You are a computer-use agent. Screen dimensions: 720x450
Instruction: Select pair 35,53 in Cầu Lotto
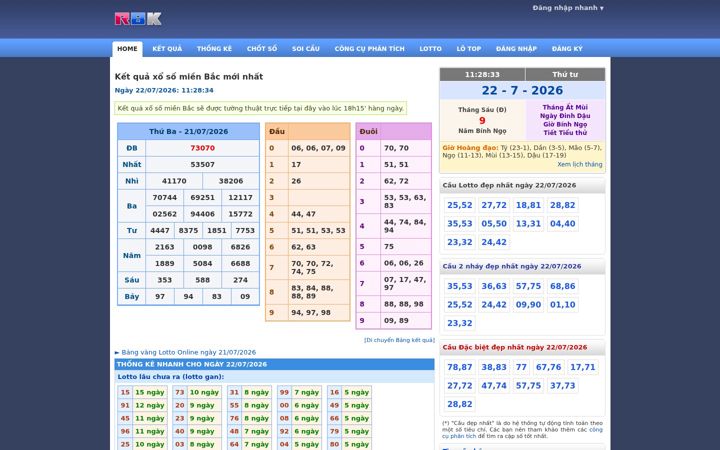click(460, 224)
